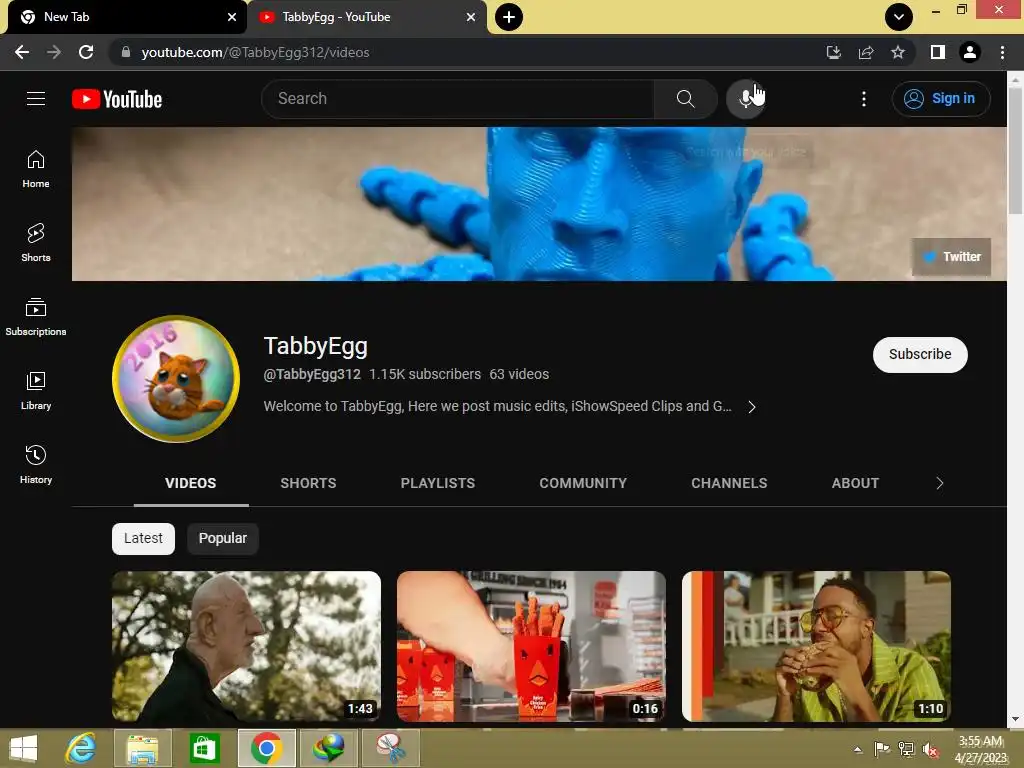Open Subscriptions in sidebar

(x=36, y=317)
